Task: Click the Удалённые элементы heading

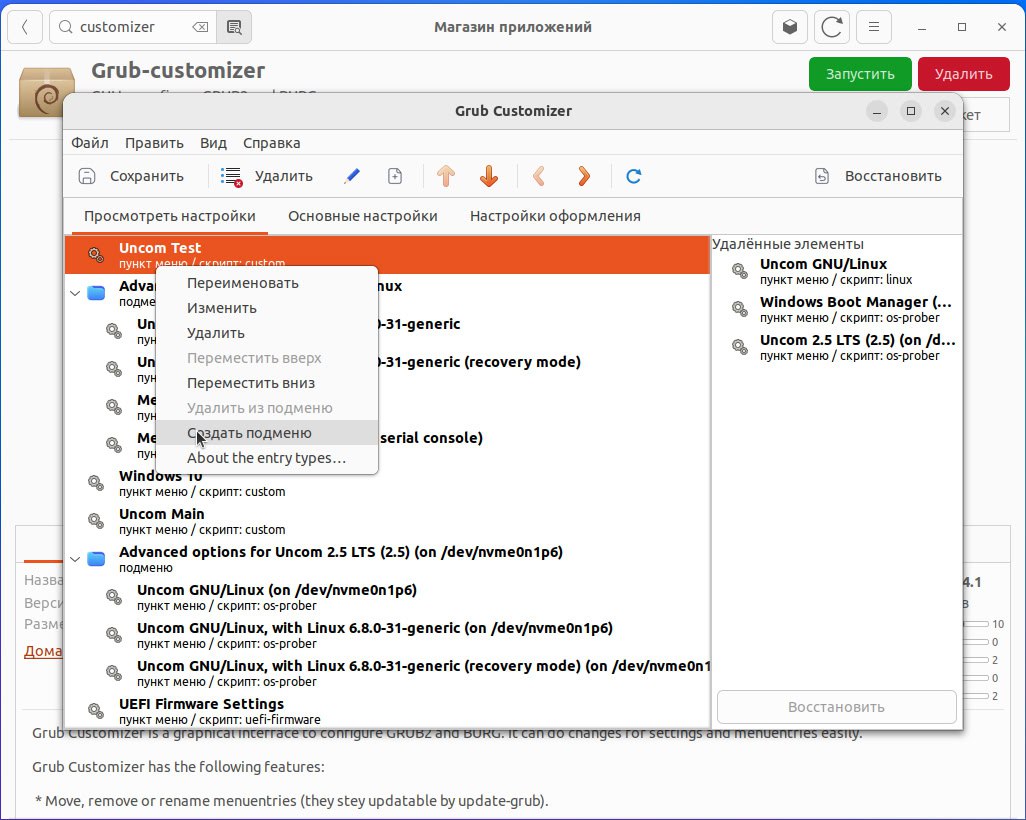Action: coord(788,244)
